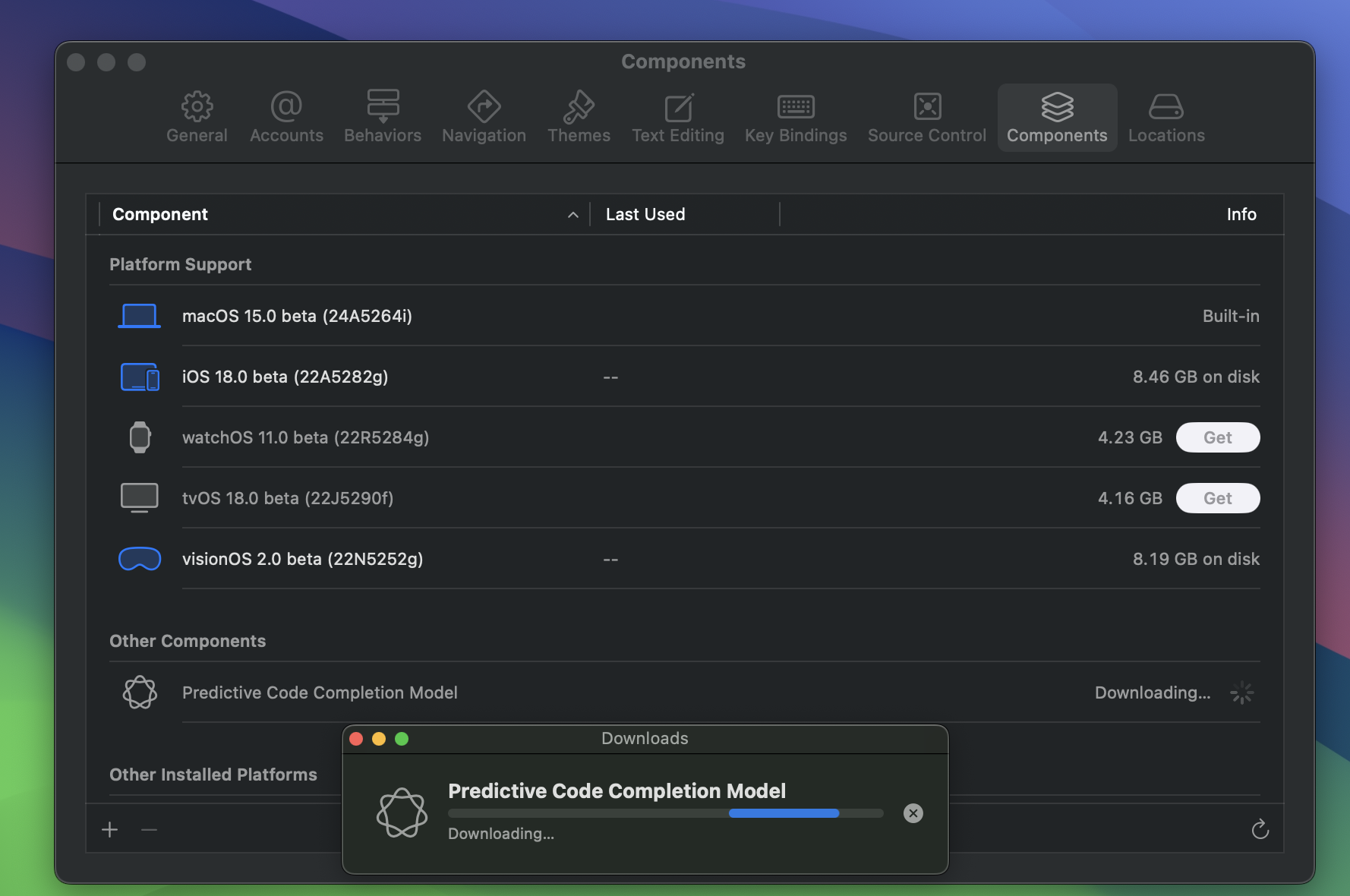
Task: Click the plus button to add component
Action: coord(110,829)
